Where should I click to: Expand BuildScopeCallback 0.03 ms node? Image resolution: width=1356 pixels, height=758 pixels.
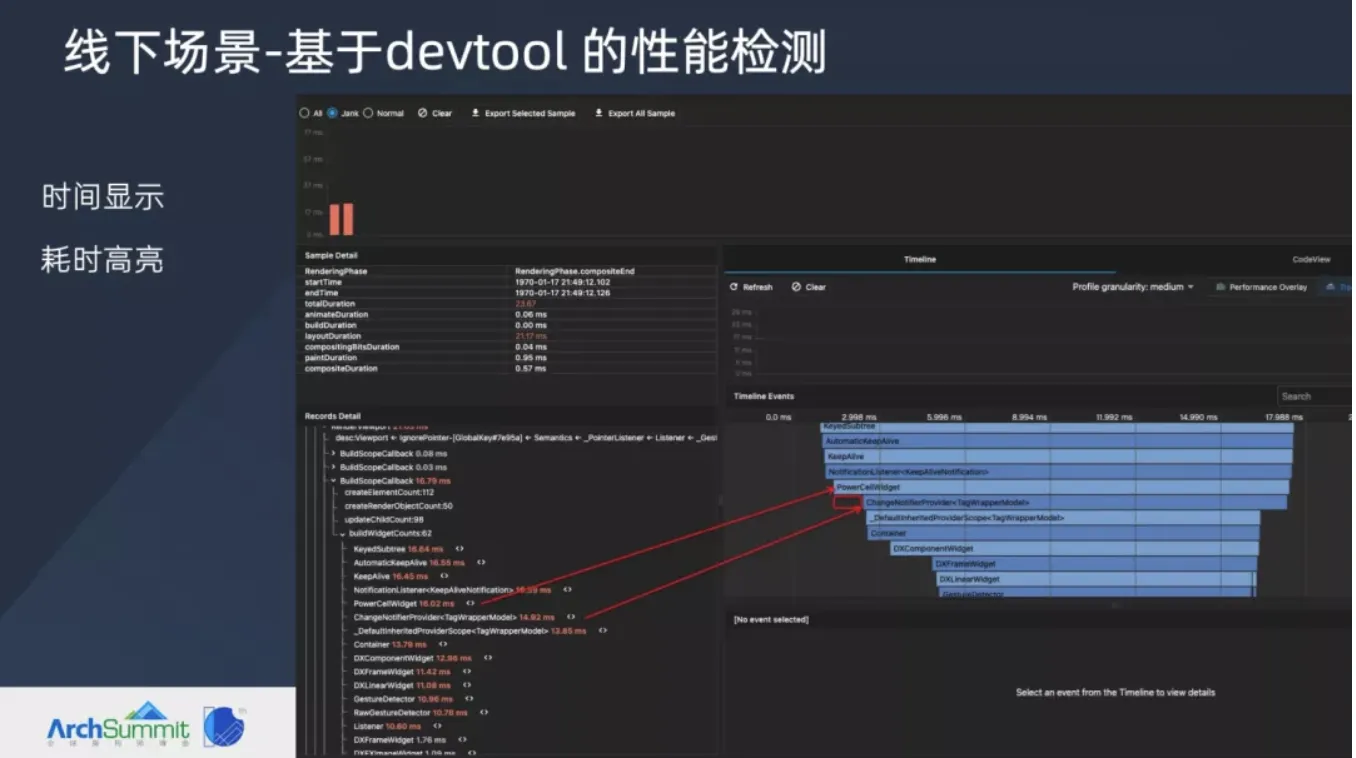334,467
